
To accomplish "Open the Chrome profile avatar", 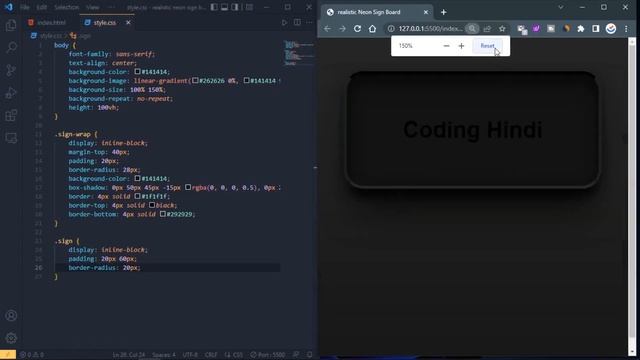I will 611,29.
